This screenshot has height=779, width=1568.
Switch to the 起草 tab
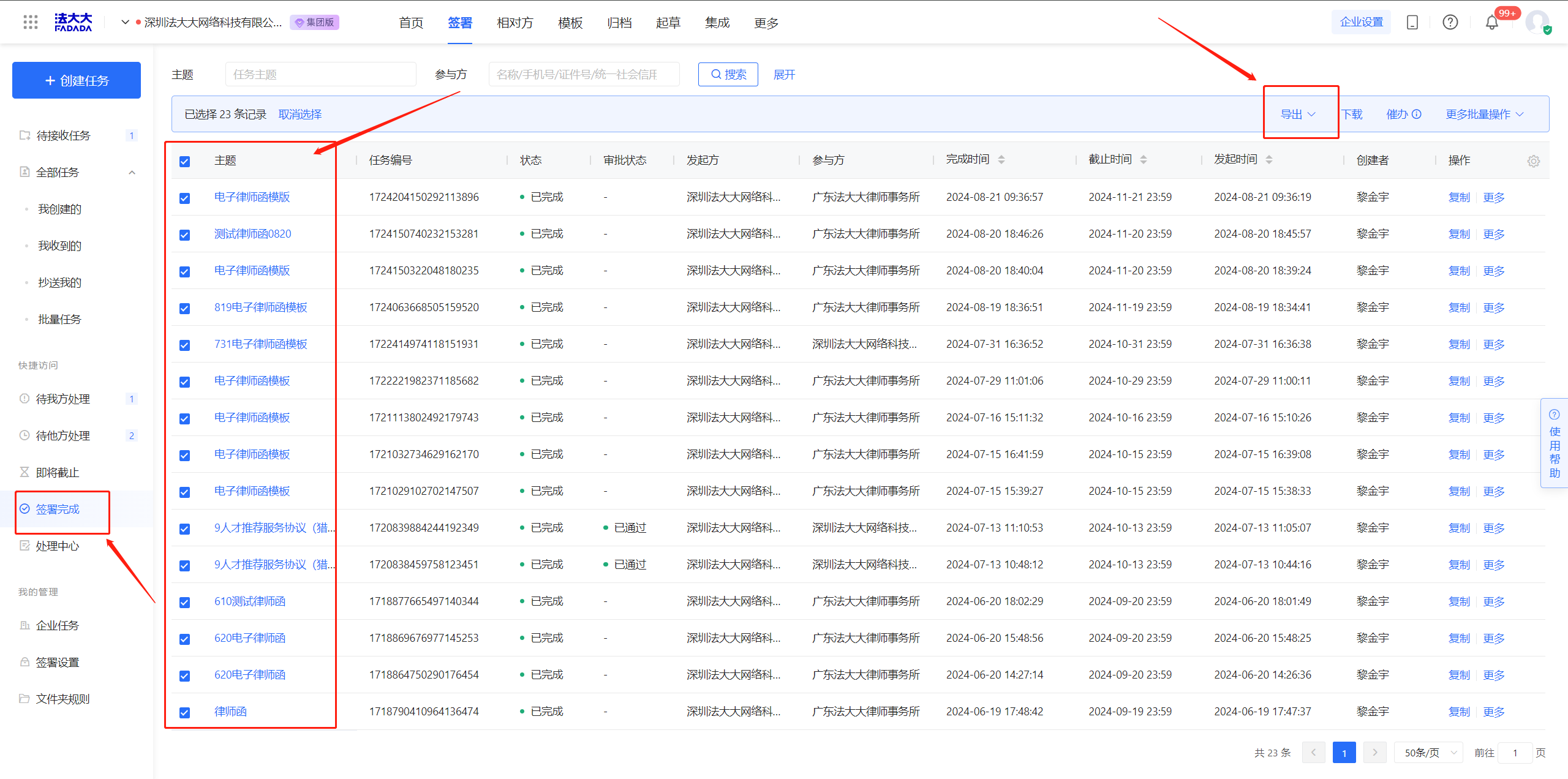pyautogui.click(x=668, y=23)
